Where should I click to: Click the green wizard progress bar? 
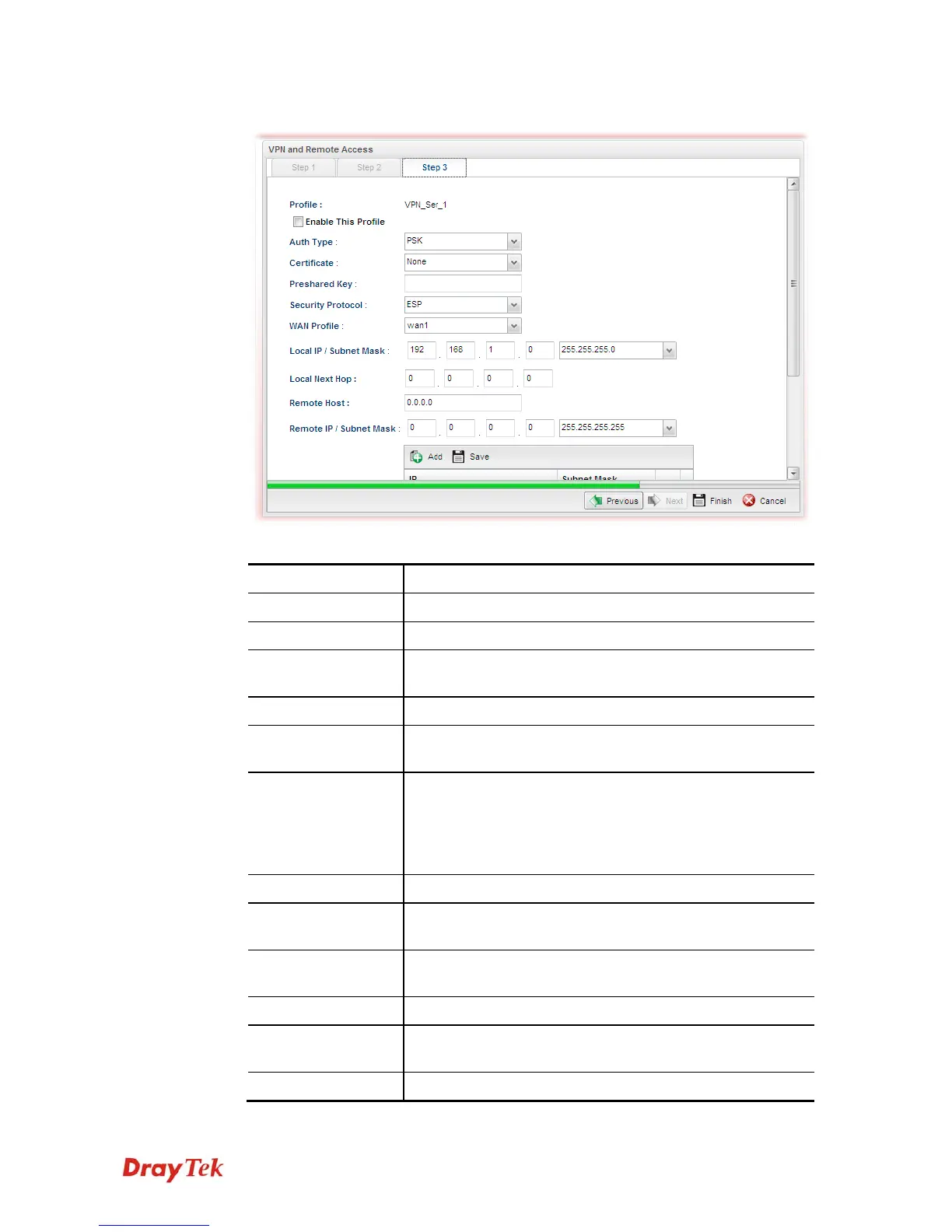(x=453, y=485)
